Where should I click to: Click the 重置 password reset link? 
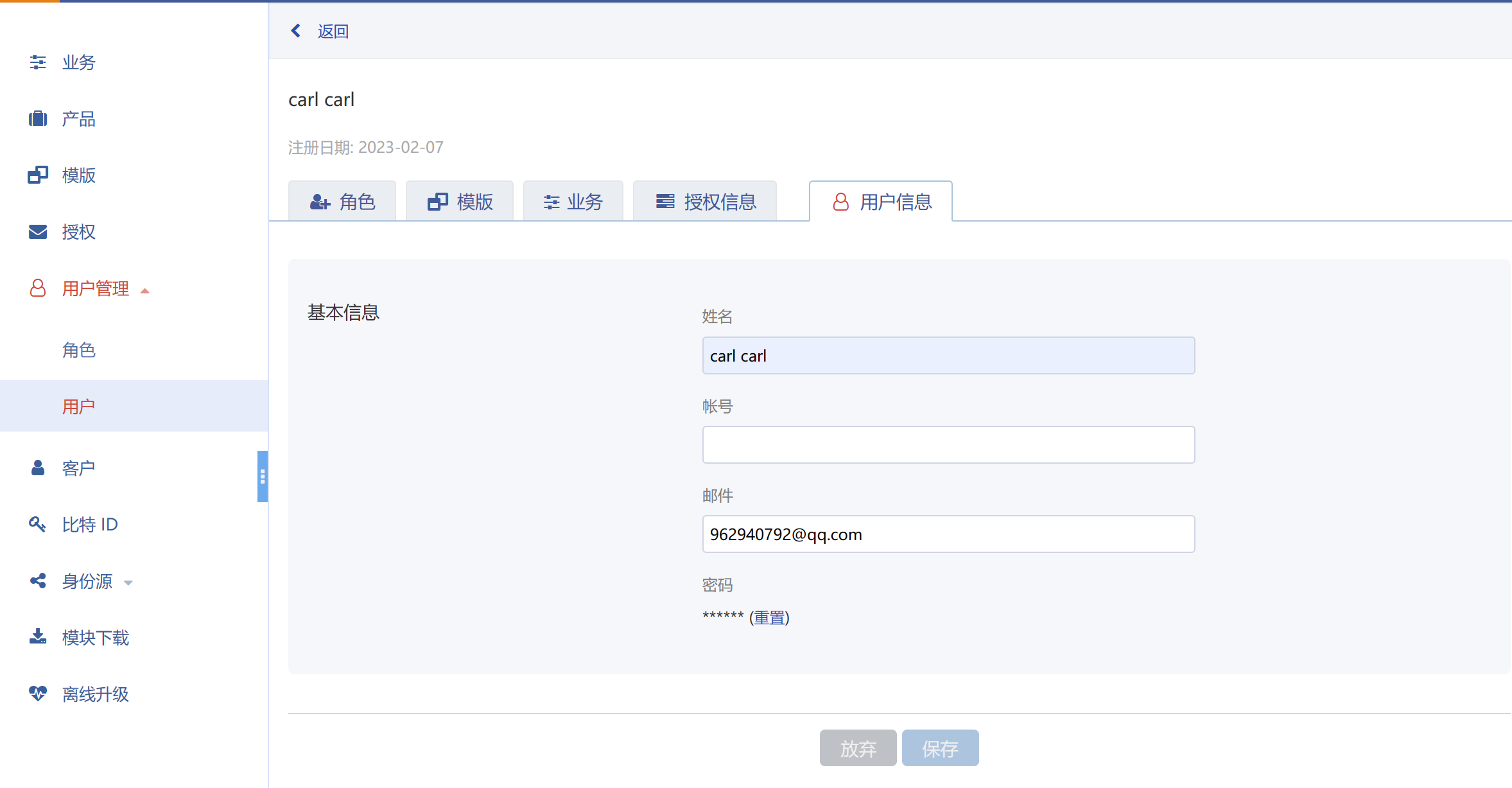[769, 617]
